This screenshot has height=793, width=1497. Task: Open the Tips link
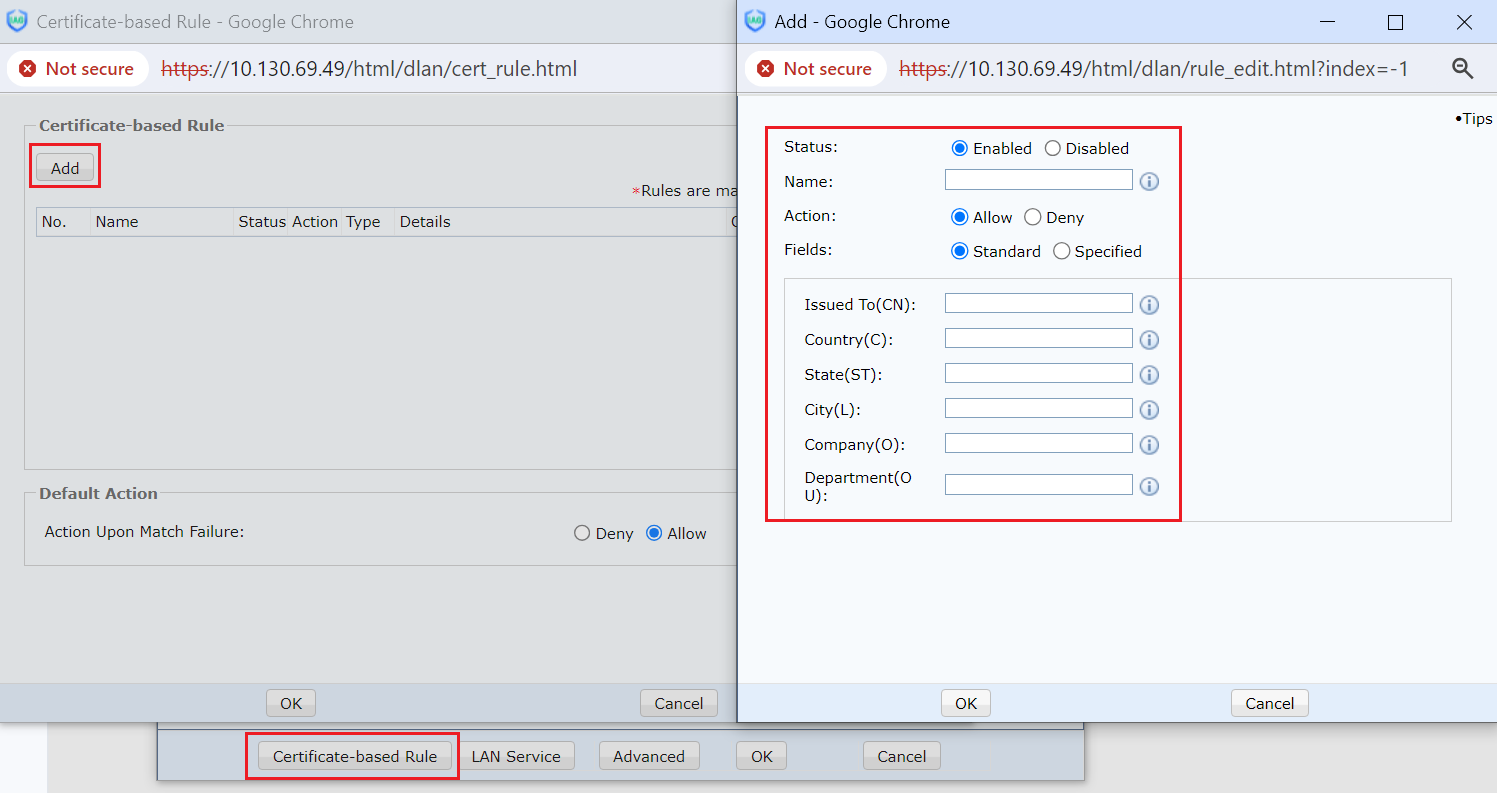coord(1475,119)
